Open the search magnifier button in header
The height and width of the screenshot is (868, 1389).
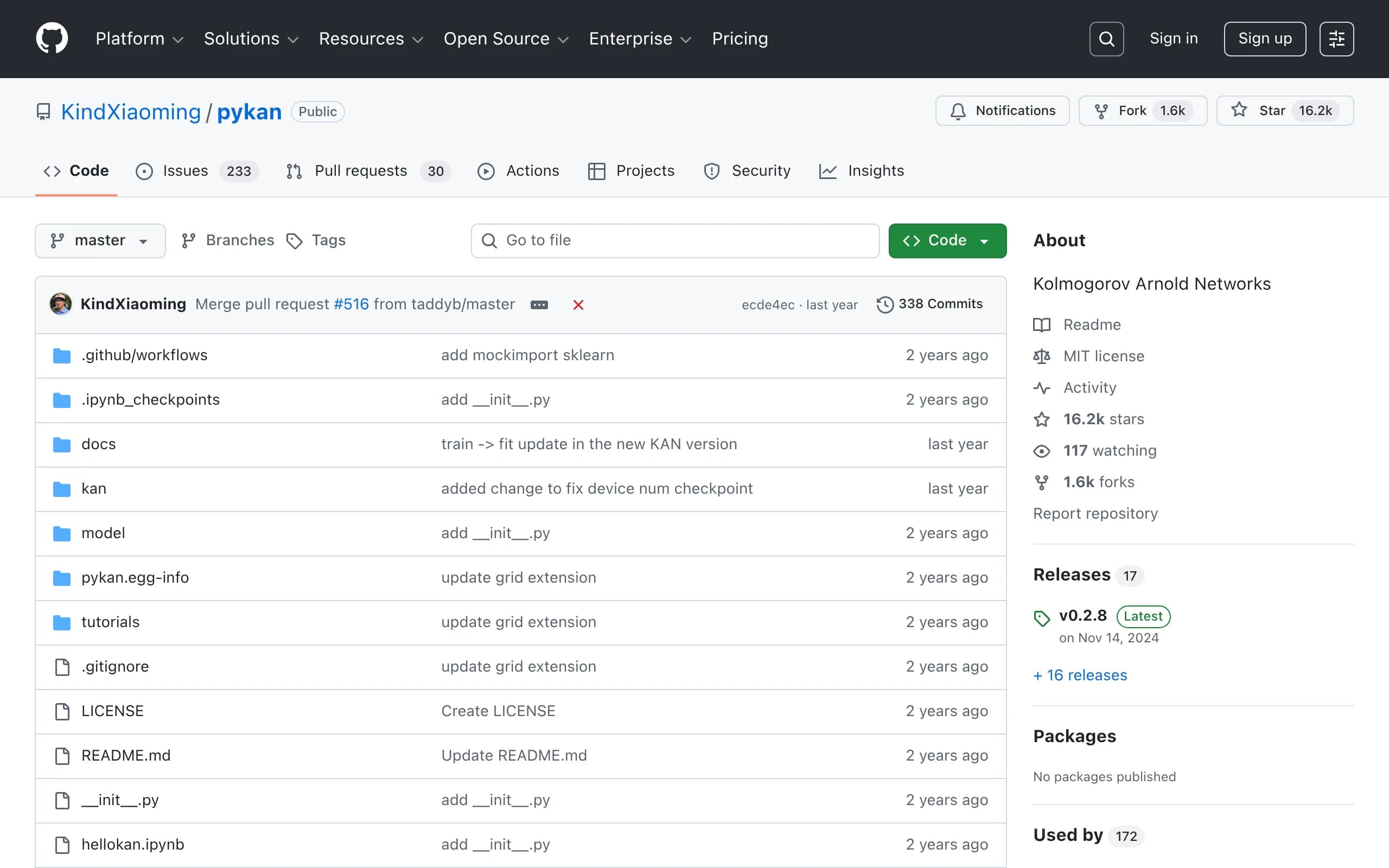click(1106, 39)
